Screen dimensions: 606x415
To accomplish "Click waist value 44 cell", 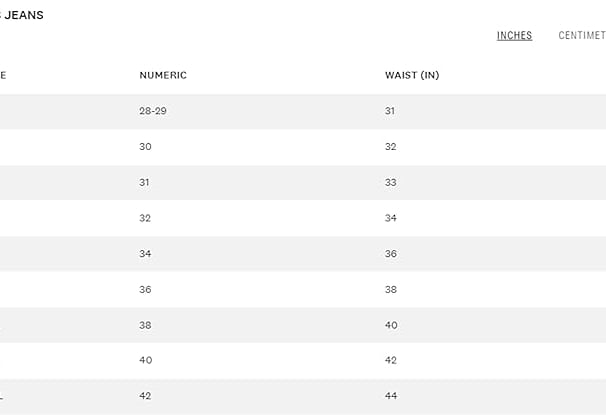I will 391,396.
